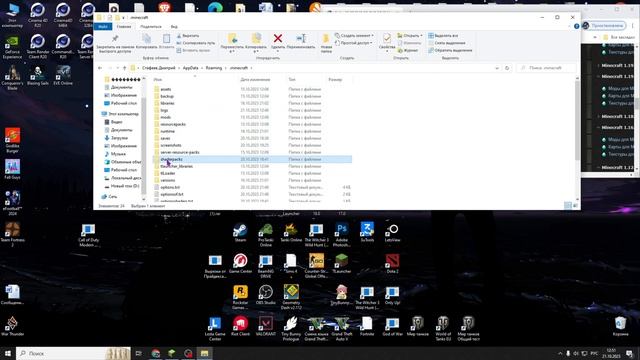
Task: Open Network (Сеть) in the navigation pane
Action: coord(112,197)
